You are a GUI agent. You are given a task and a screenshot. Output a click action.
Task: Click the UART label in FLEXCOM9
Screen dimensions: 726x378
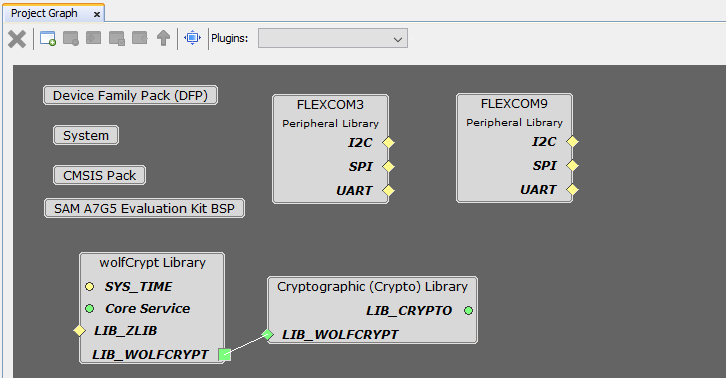[x=538, y=190]
